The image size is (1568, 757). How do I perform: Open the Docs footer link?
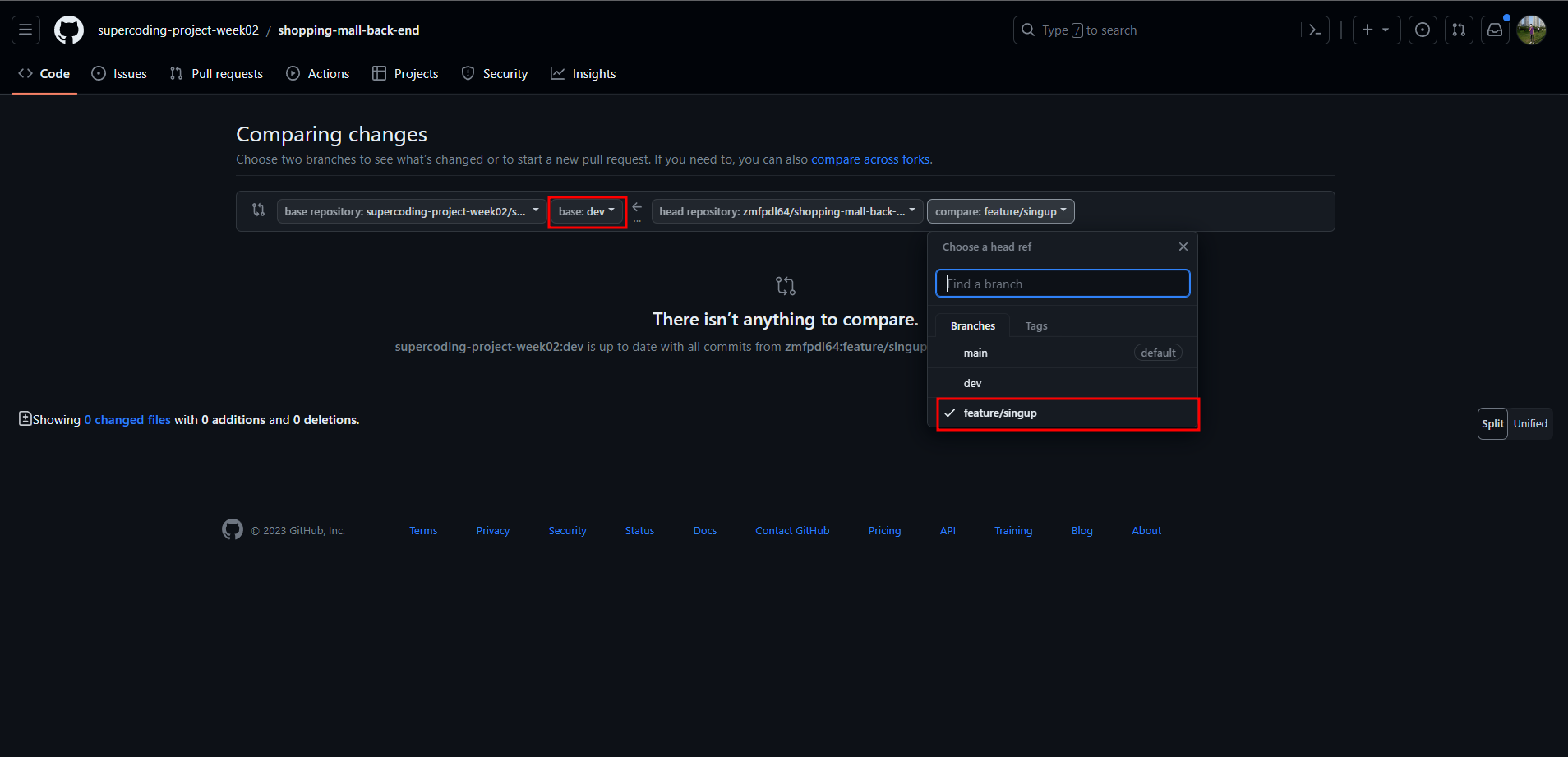[x=705, y=531]
